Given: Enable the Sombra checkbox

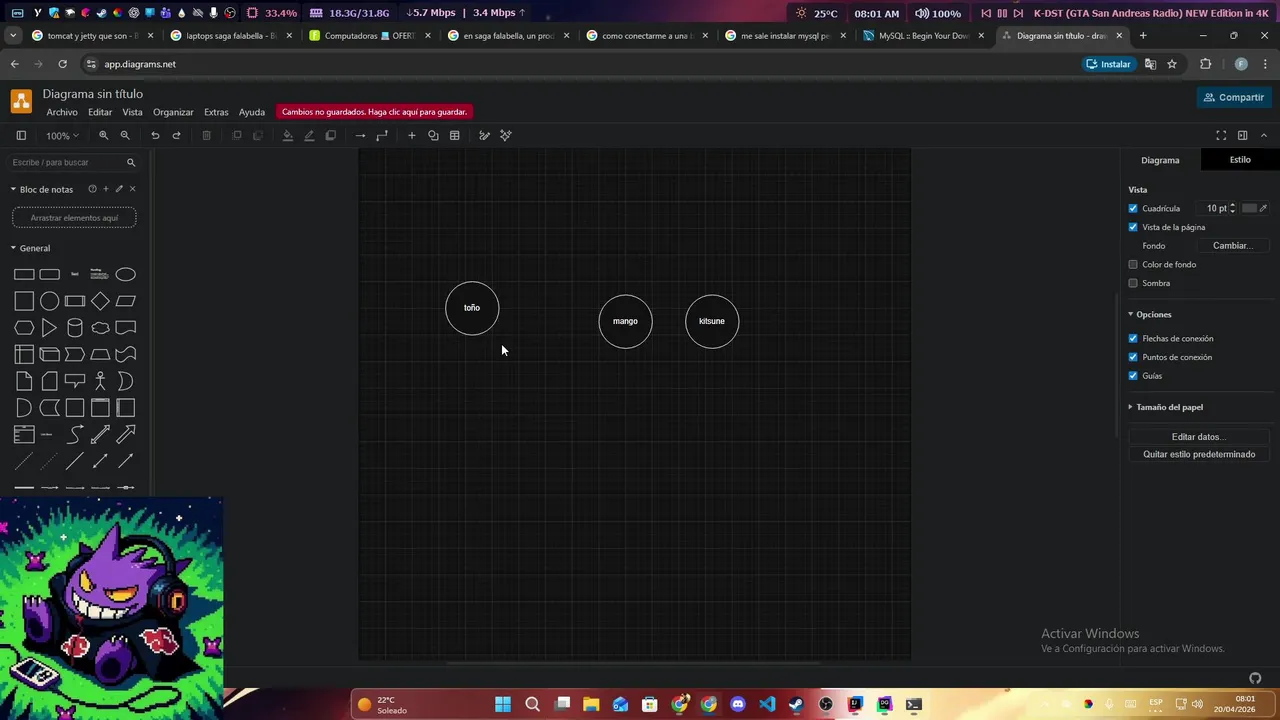Looking at the screenshot, I should (x=1133, y=283).
